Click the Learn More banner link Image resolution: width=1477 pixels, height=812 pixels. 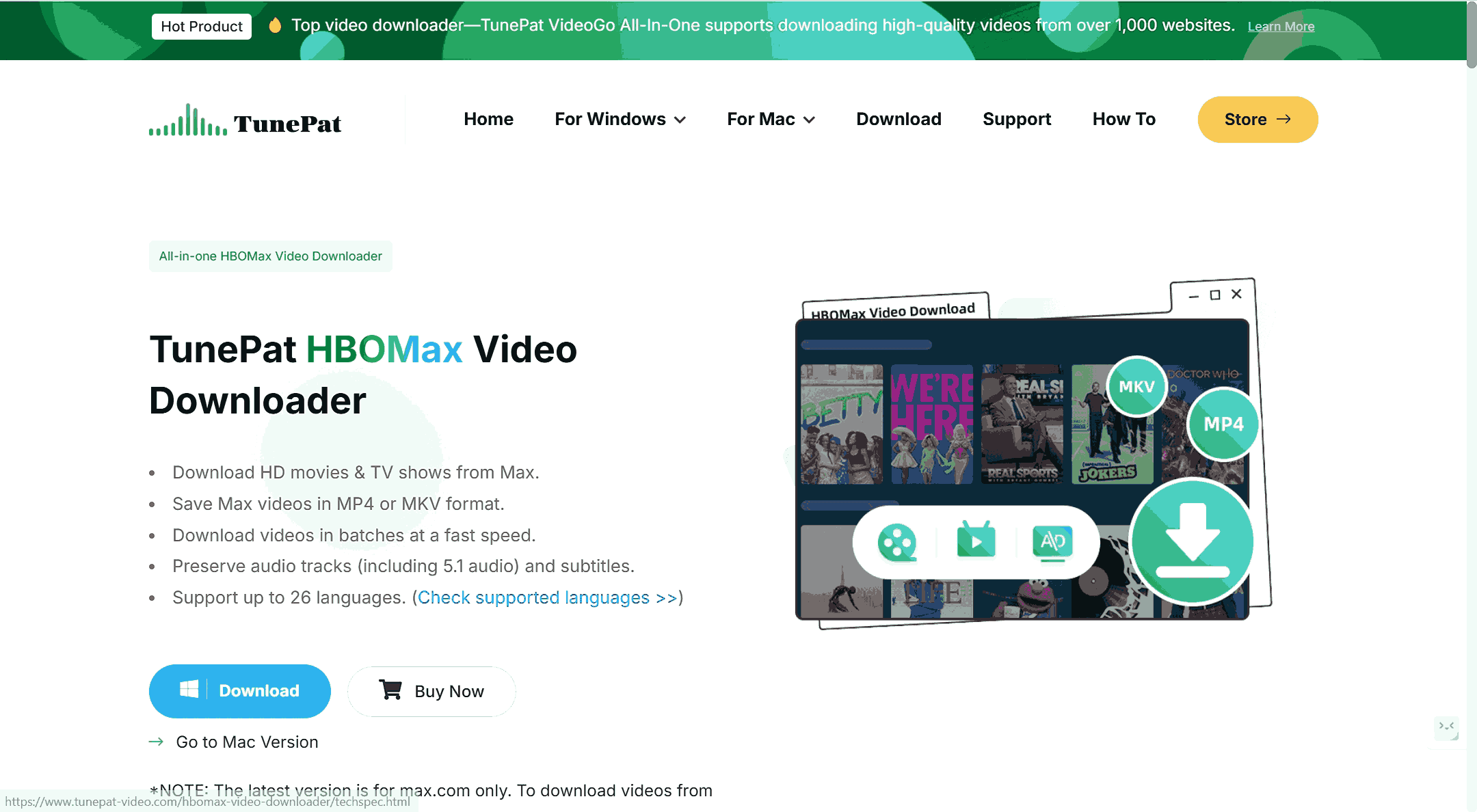[x=1281, y=27]
